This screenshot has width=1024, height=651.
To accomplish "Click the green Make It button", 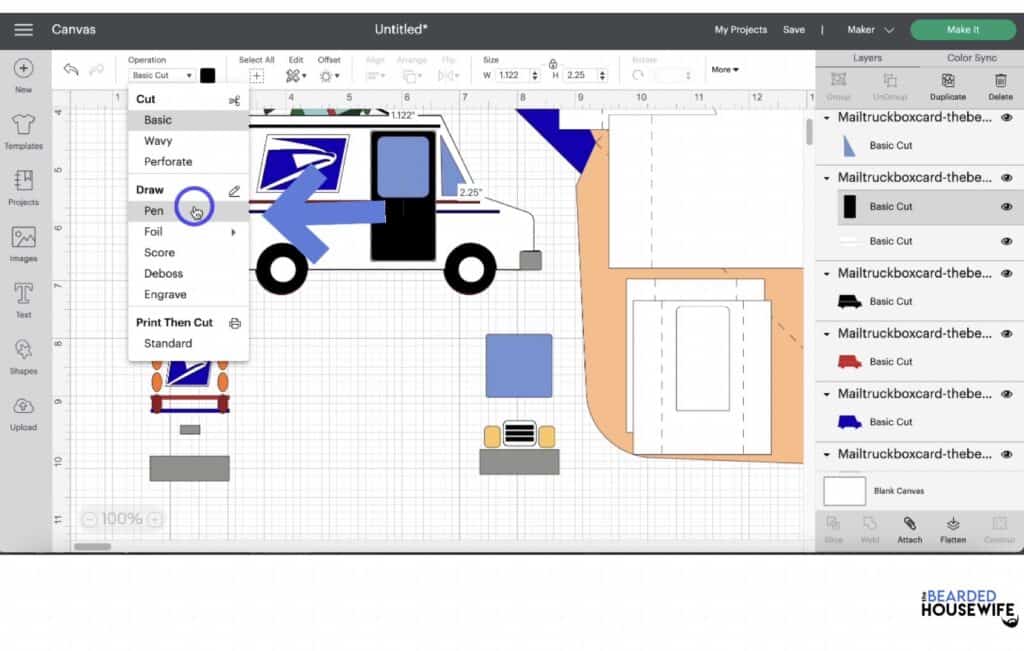I will pyautogui.click(x=961, y=30).
